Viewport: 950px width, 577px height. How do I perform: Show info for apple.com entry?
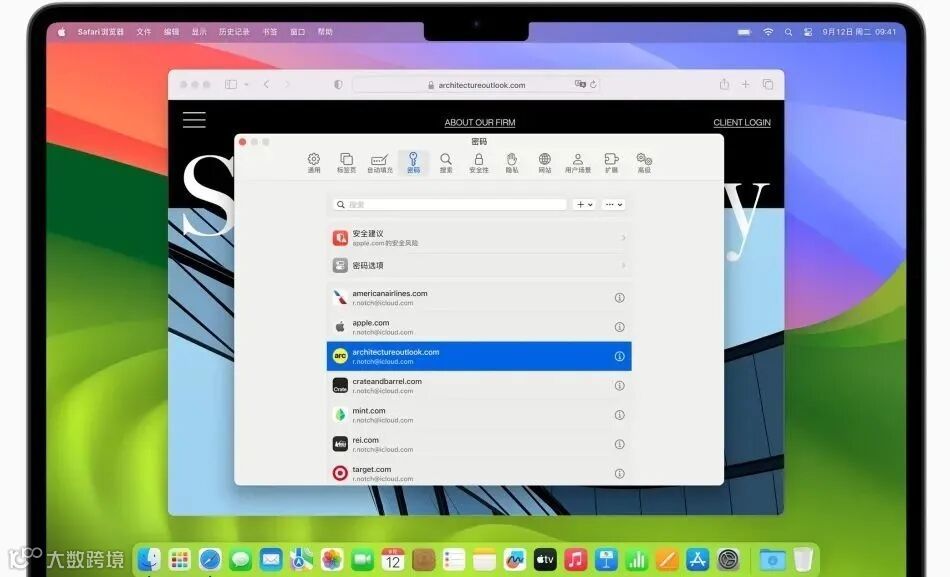click(x=619, y=327)
